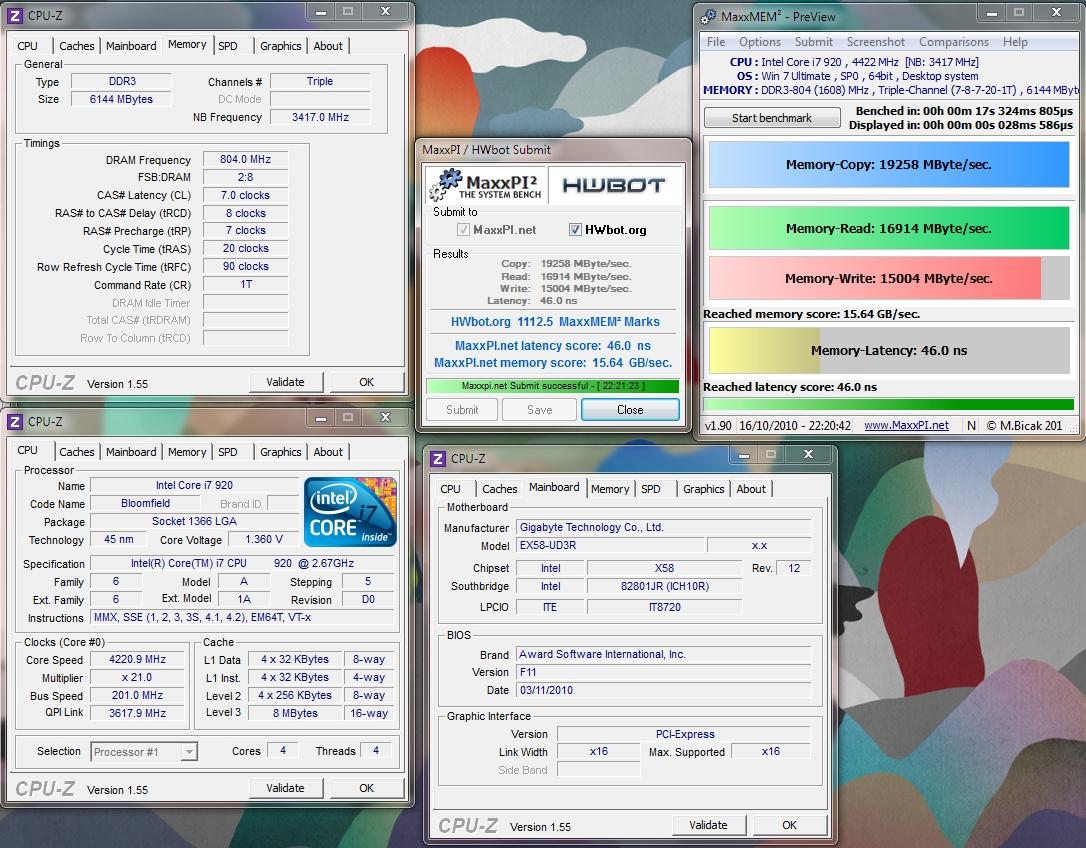
Task: Click the CPU-Z icon in memory window title
Action: pos(15,15)
